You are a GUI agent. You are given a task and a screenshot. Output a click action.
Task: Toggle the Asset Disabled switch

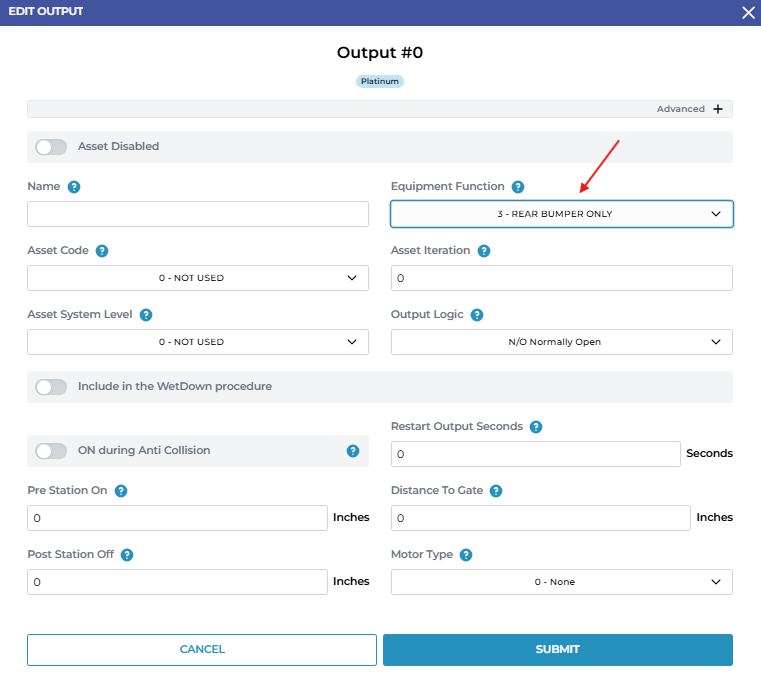click(51, 147)
